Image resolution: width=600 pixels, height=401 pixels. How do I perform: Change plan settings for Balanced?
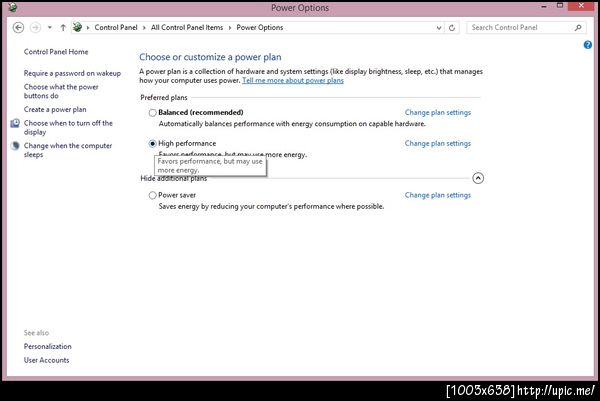(438, 112)
